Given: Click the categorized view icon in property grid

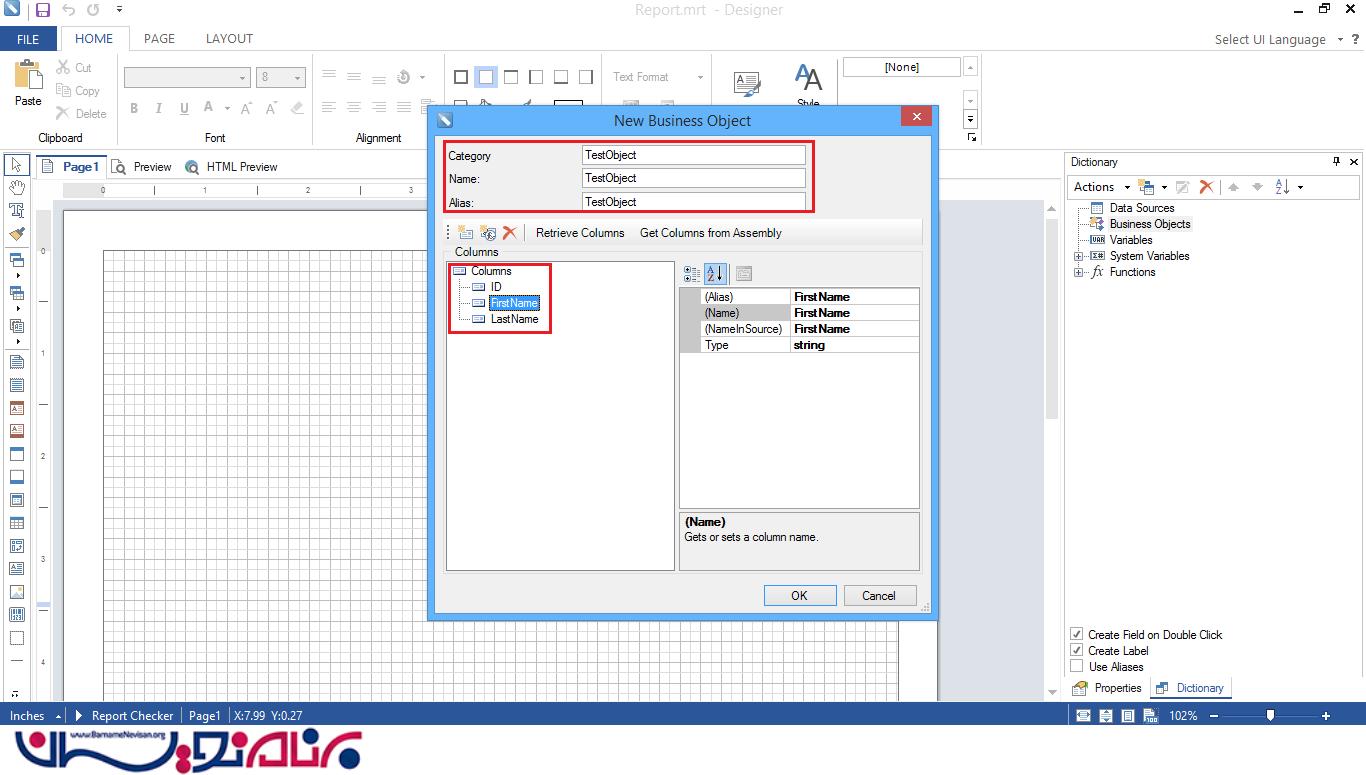Looking at the screenshot, I should (x=692, y=274).
